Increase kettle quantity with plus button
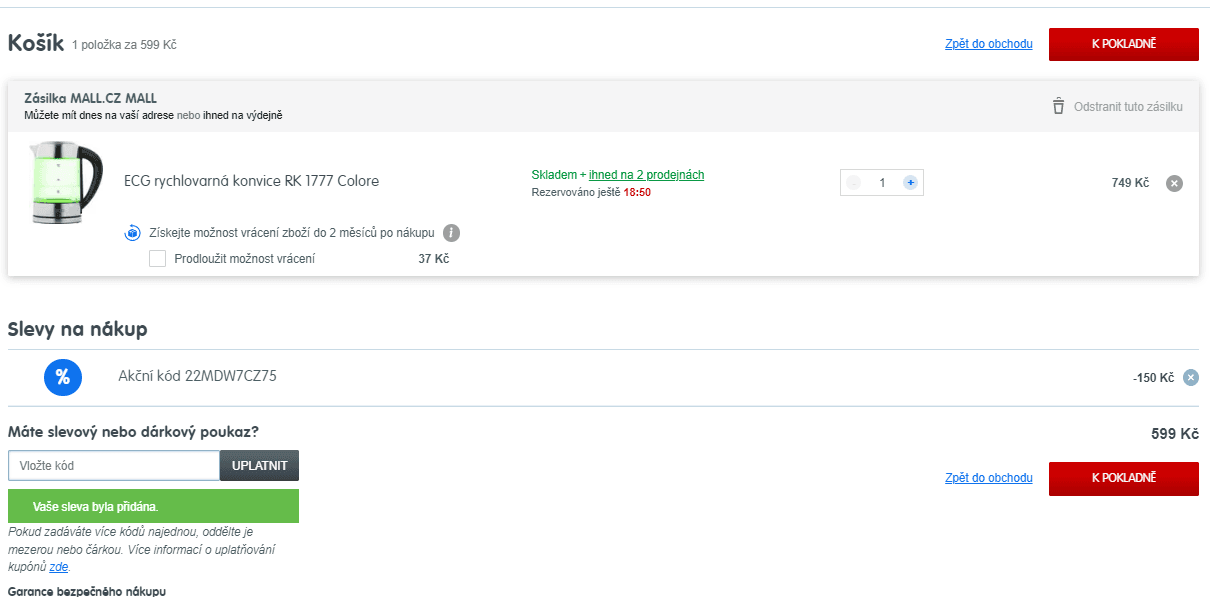 (910, 183)
